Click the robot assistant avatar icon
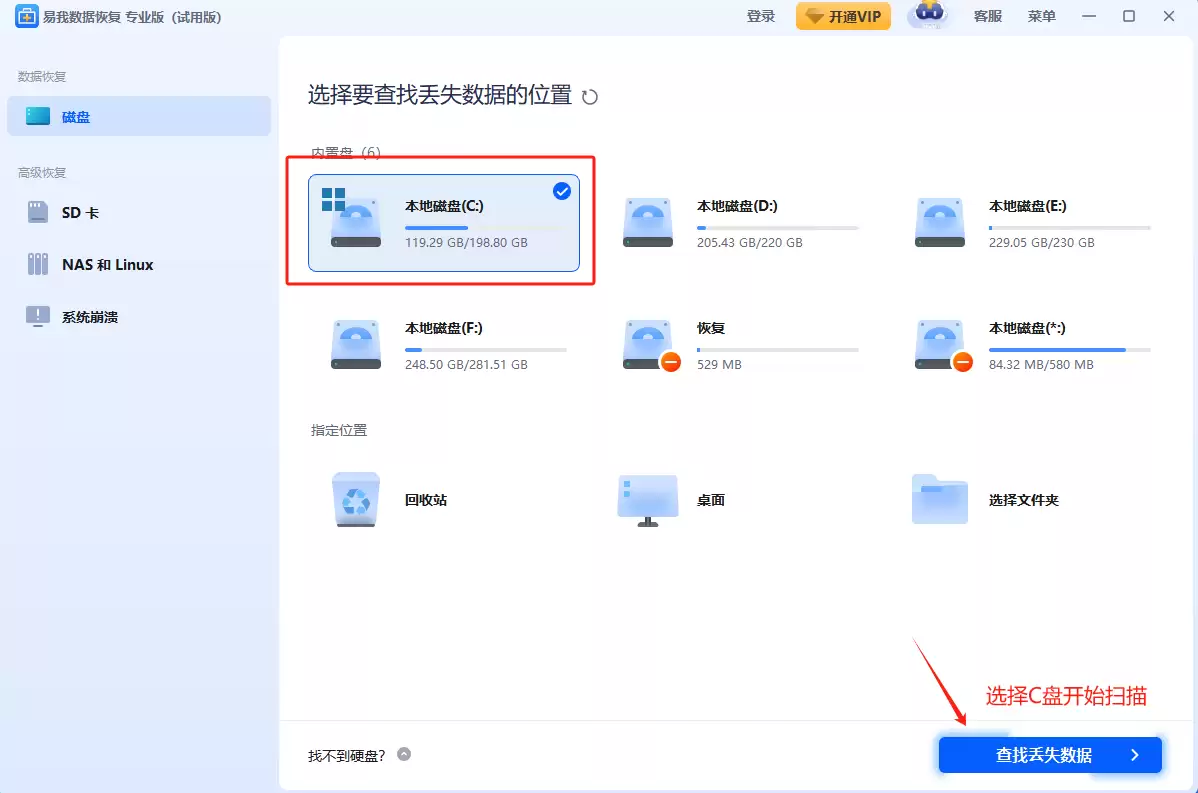1198x793 pixels. (x=929, y=16)
